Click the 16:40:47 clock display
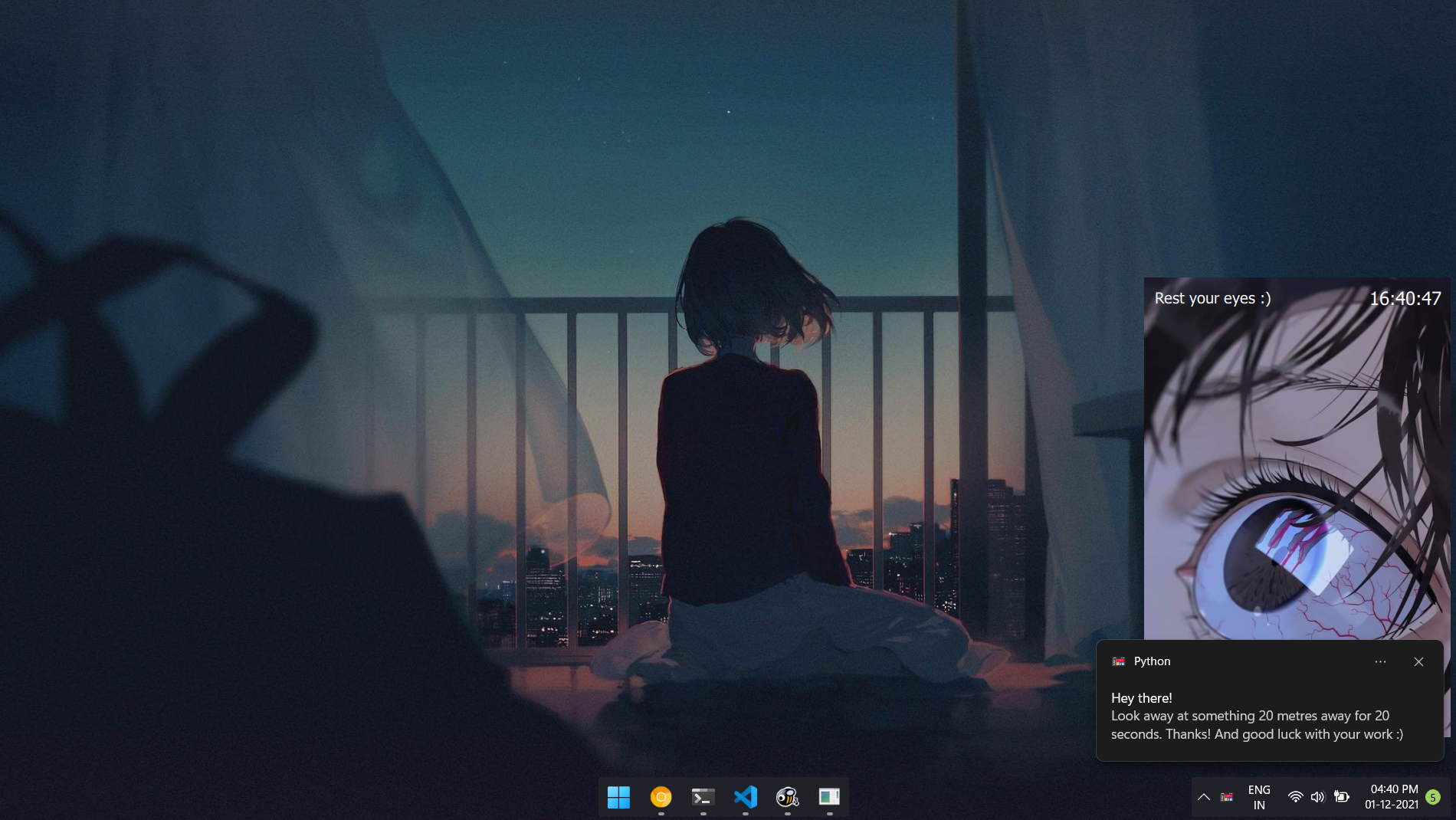1456x820 pixels. 1405,298
